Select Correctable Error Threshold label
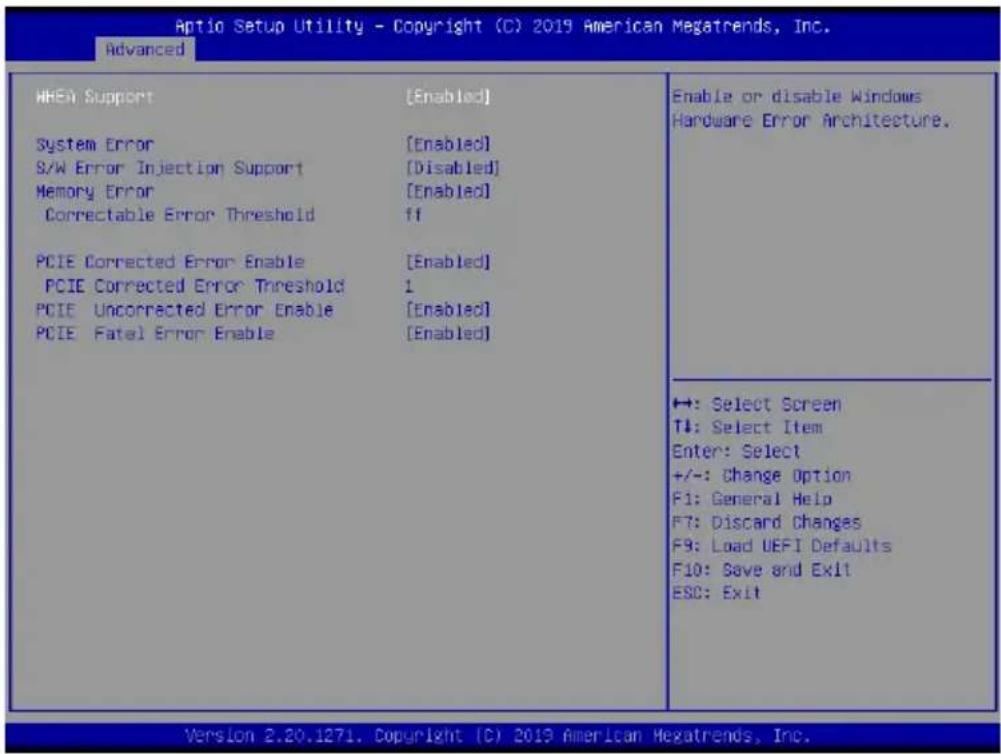 point(179,215)
